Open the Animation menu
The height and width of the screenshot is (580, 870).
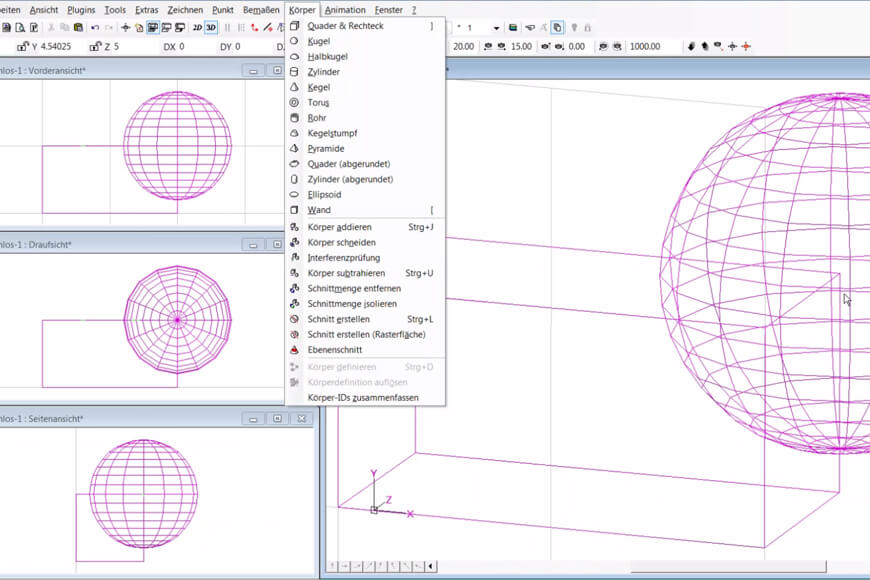pyautogui.click(x=345, y=9)
